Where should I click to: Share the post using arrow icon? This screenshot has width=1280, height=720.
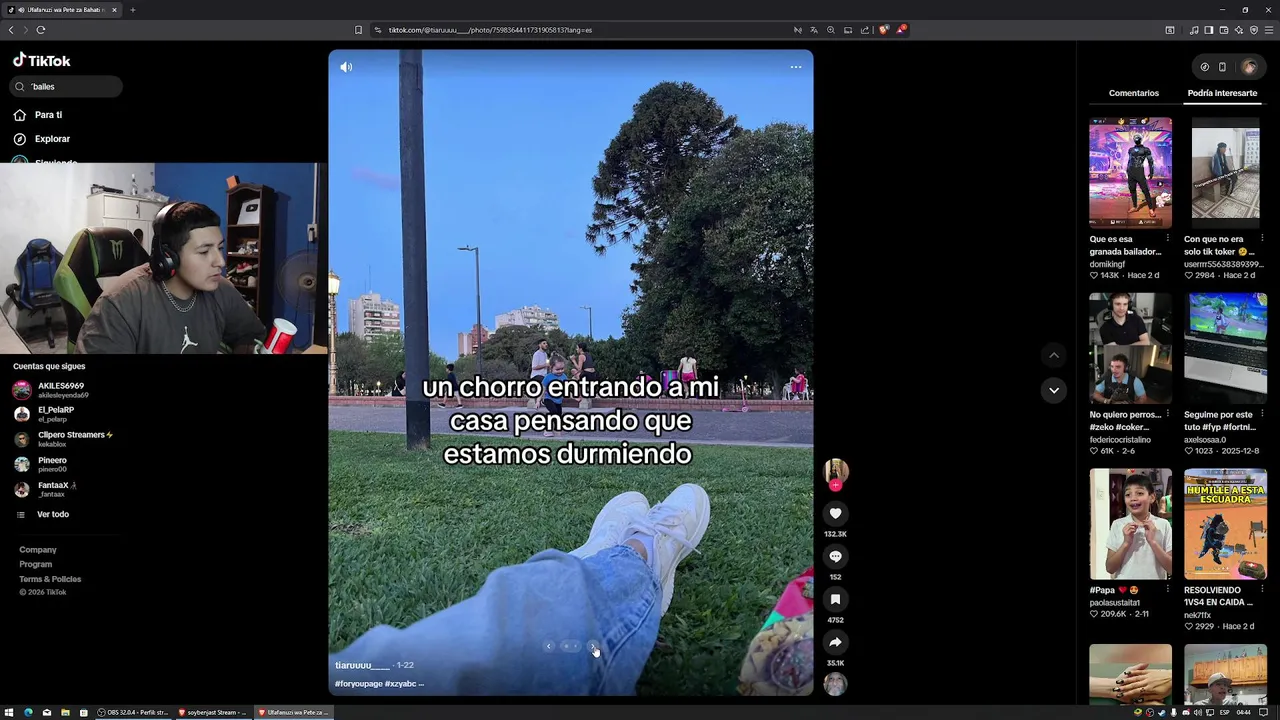[835, 642]
